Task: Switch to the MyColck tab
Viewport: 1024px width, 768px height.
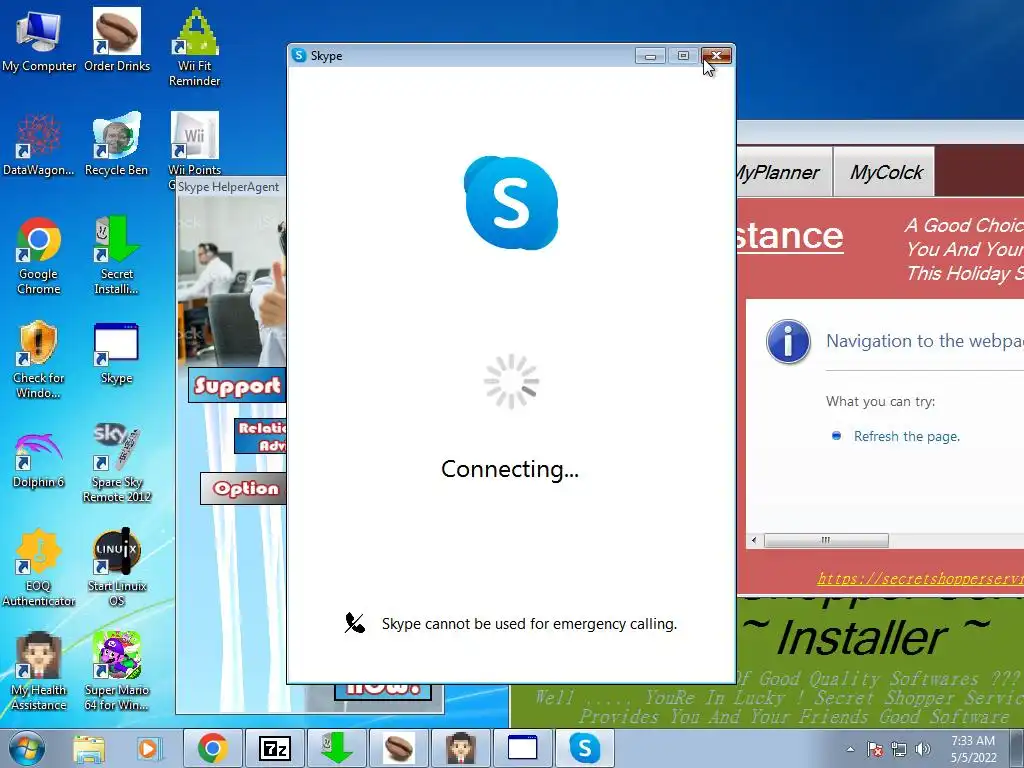Action: point(885,172)
